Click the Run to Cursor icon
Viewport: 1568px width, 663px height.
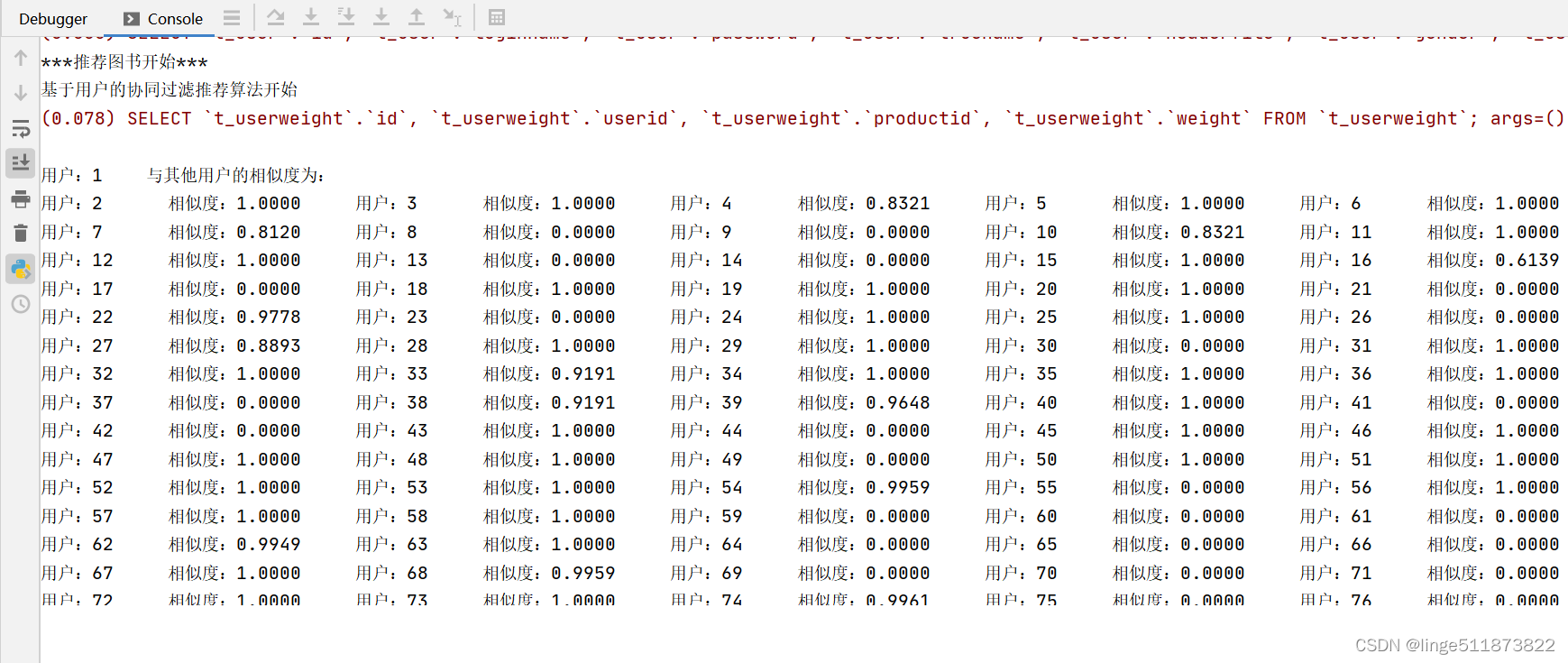coord(452,17)
